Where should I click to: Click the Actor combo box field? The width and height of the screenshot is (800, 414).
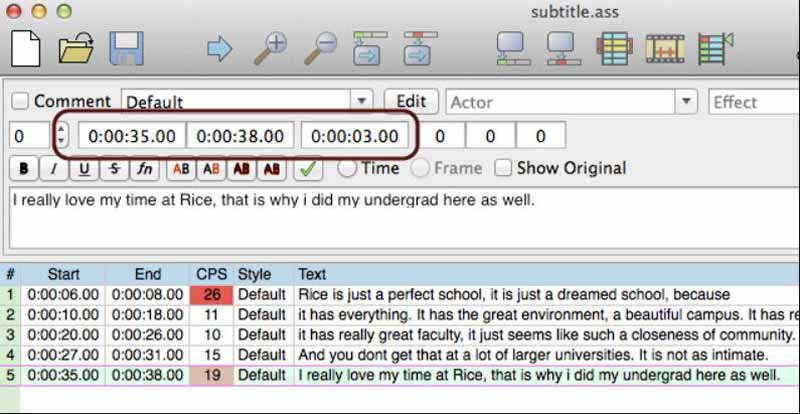pos(561,102)
